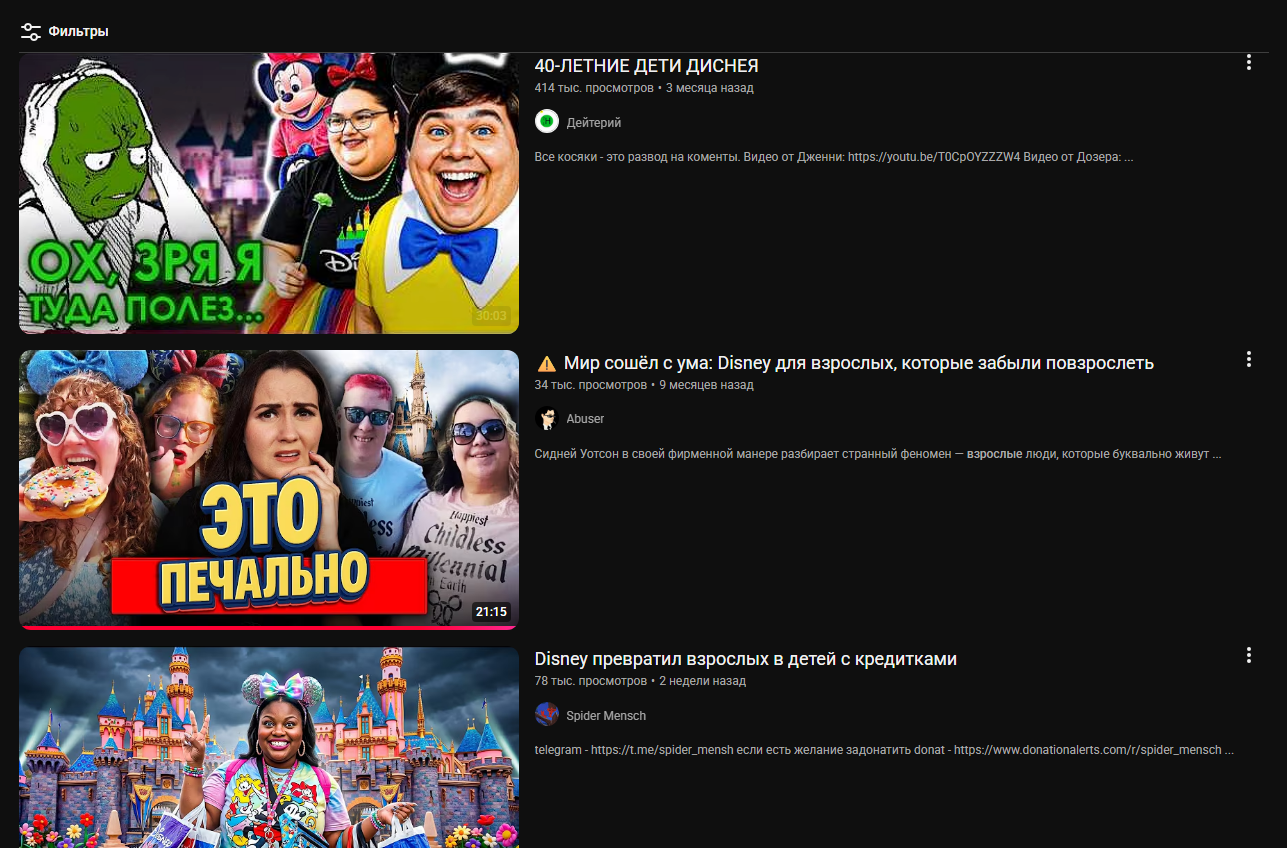Click the Spider Mensch channel avatar
Viewport: 1287px width, 848px height.
[546, 715]
